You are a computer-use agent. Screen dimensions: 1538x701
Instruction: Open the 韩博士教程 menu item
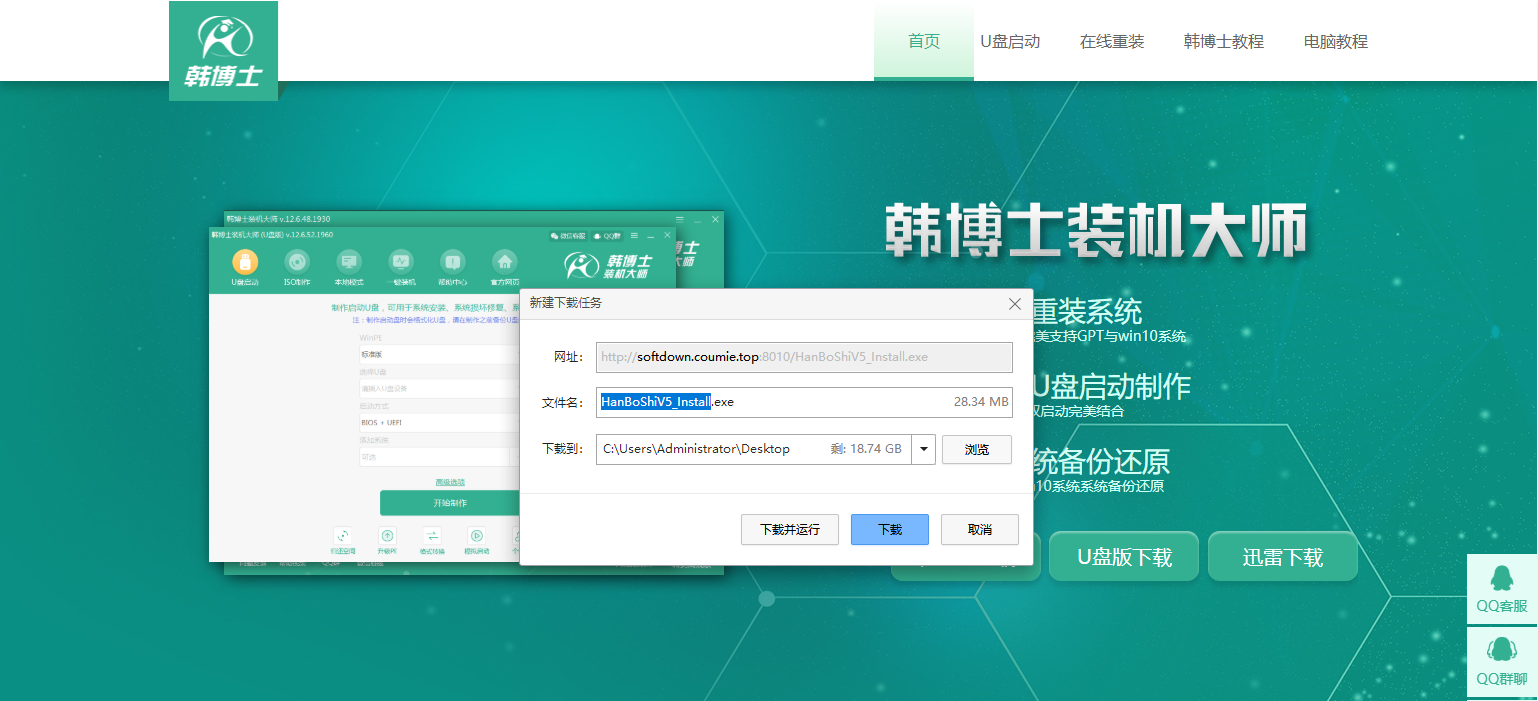(1223, 42)
